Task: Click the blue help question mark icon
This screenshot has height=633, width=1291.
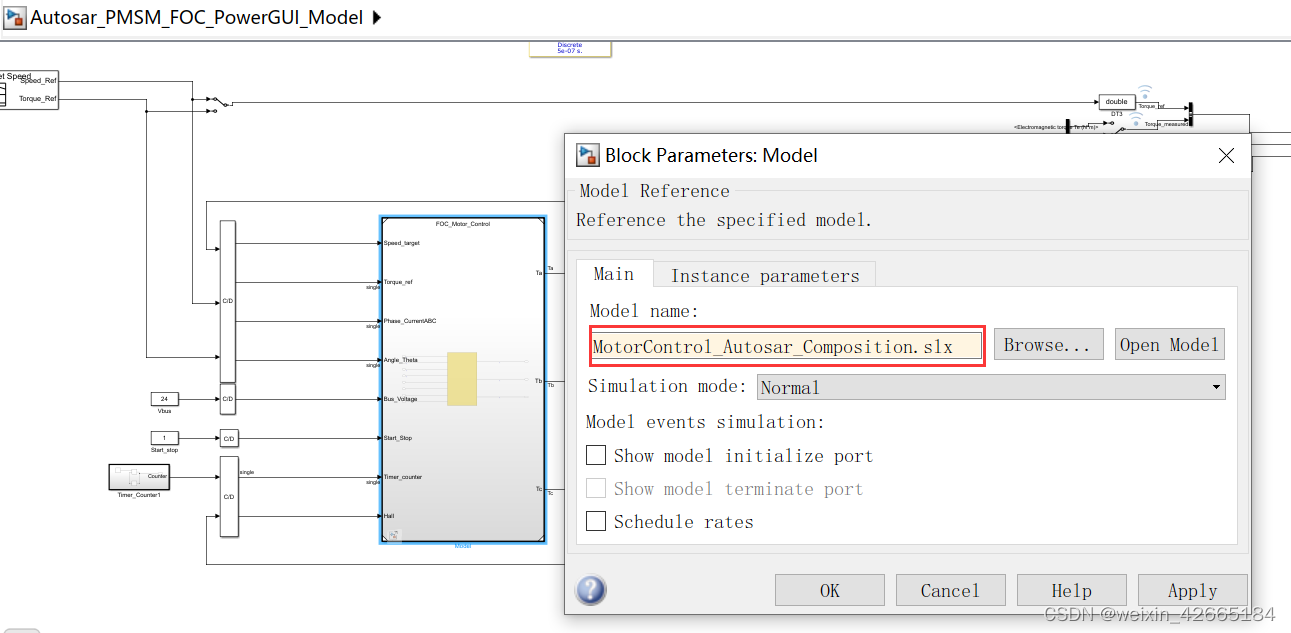Action: point(591,589)
